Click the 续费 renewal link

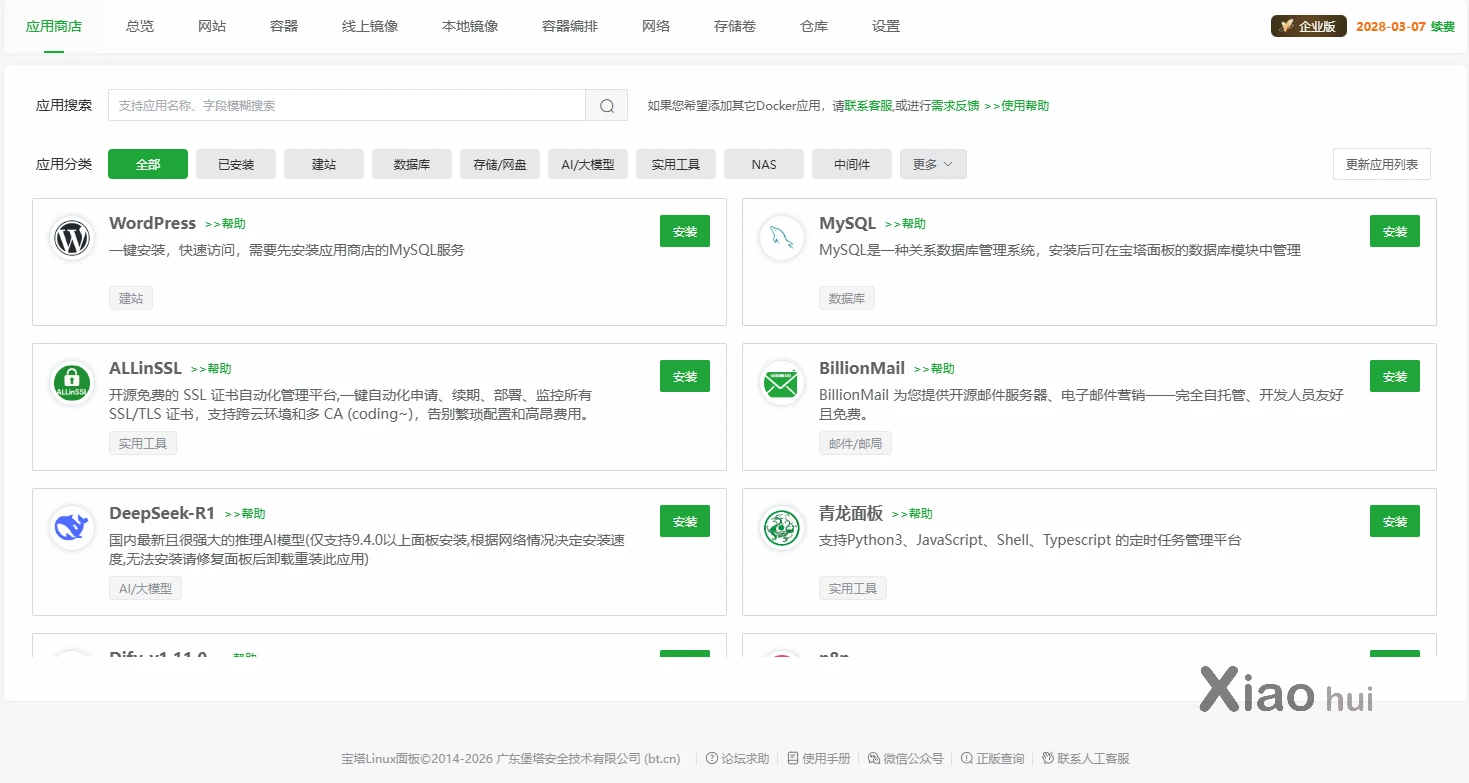click(x=1442, y=27)
